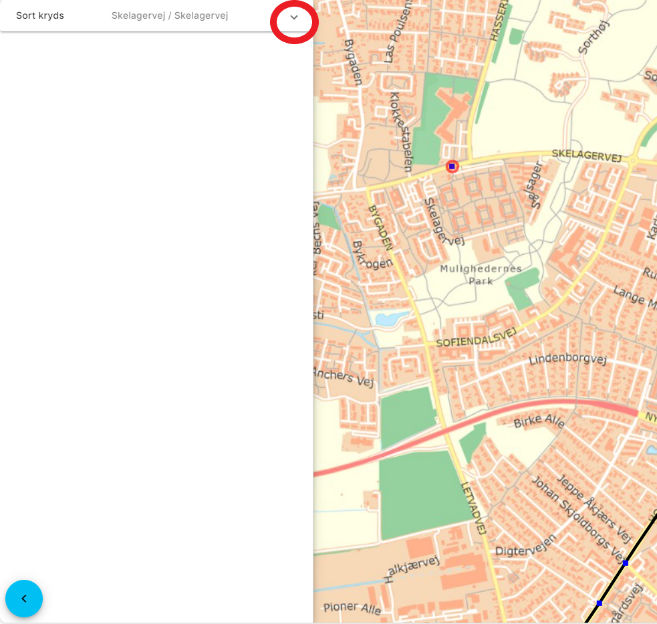The image size is (657, 624).
Task: Click the 'Sort kryds' panel title
Action: click(40, 16)
